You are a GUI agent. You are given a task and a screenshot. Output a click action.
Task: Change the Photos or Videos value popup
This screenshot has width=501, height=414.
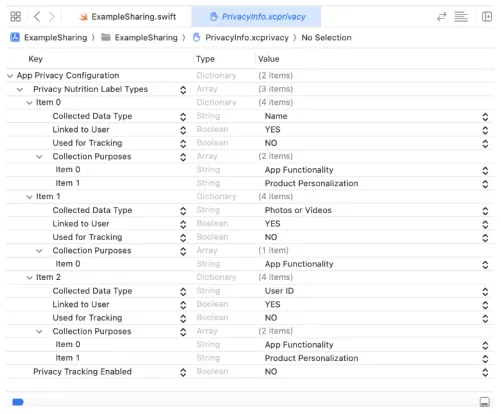click(x=485, y=211)
